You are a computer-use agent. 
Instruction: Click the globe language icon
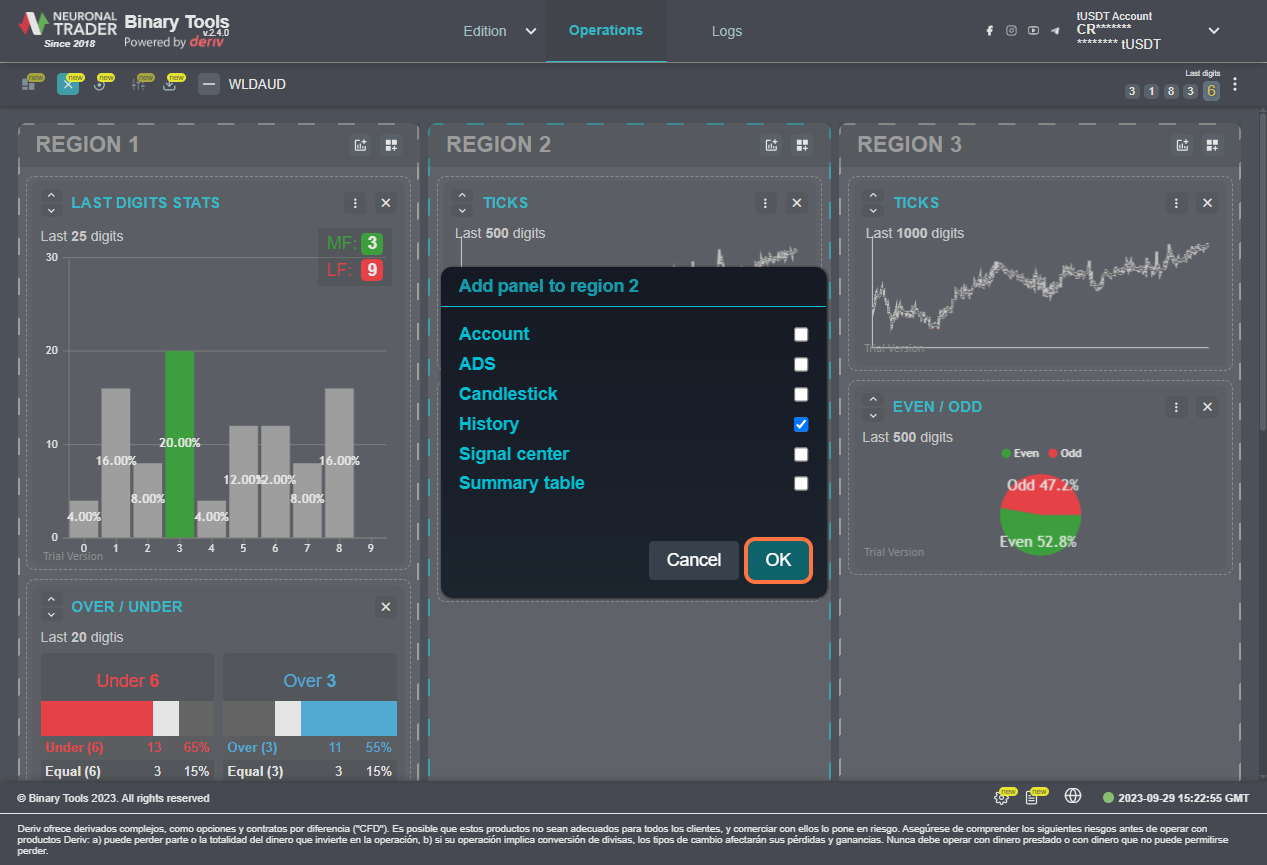1073,797
